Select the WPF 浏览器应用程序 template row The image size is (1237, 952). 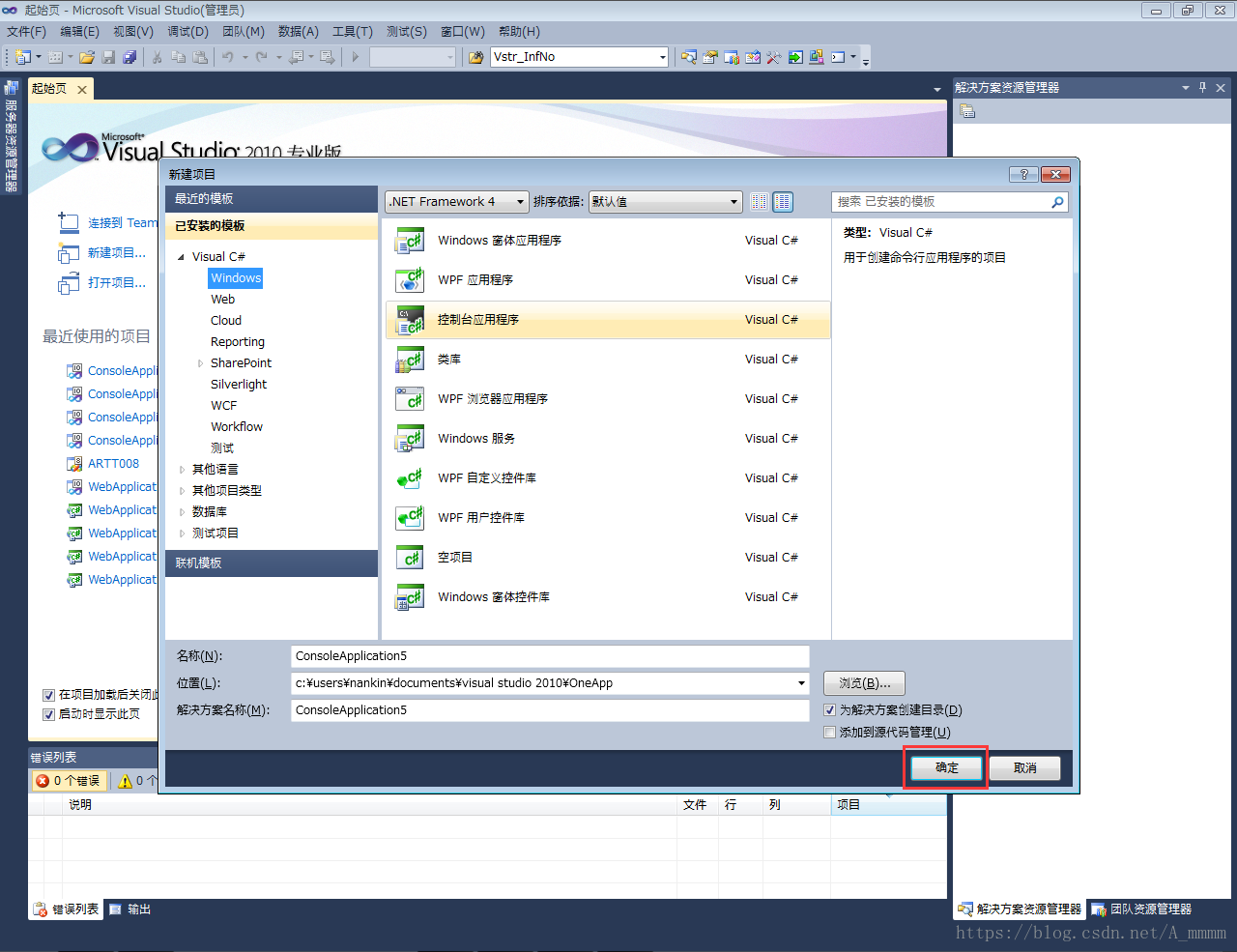click(607, 399)
